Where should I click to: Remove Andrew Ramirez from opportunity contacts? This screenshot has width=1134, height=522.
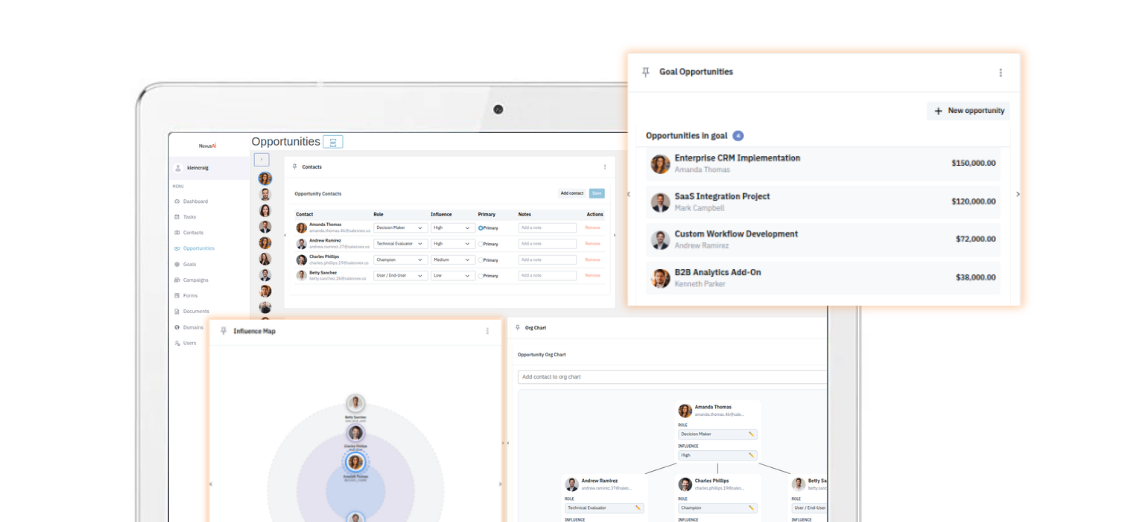pos(592,244)
